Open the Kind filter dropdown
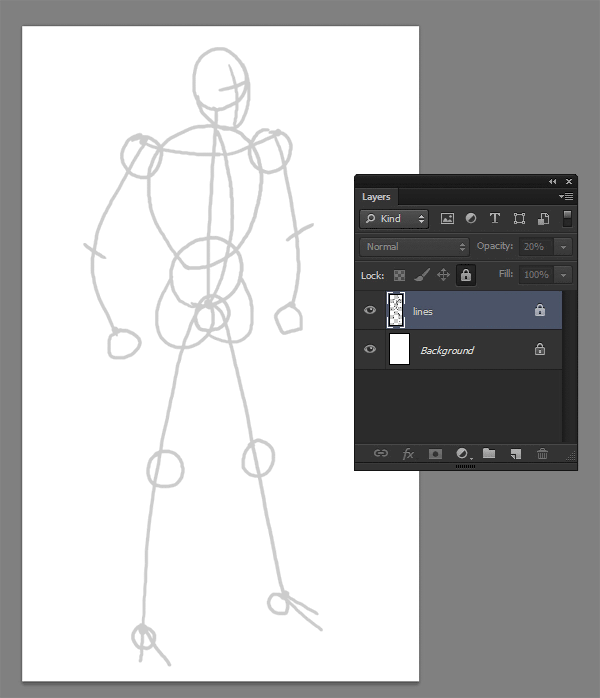This screenshot has width=600, height=698. point(395,218)
